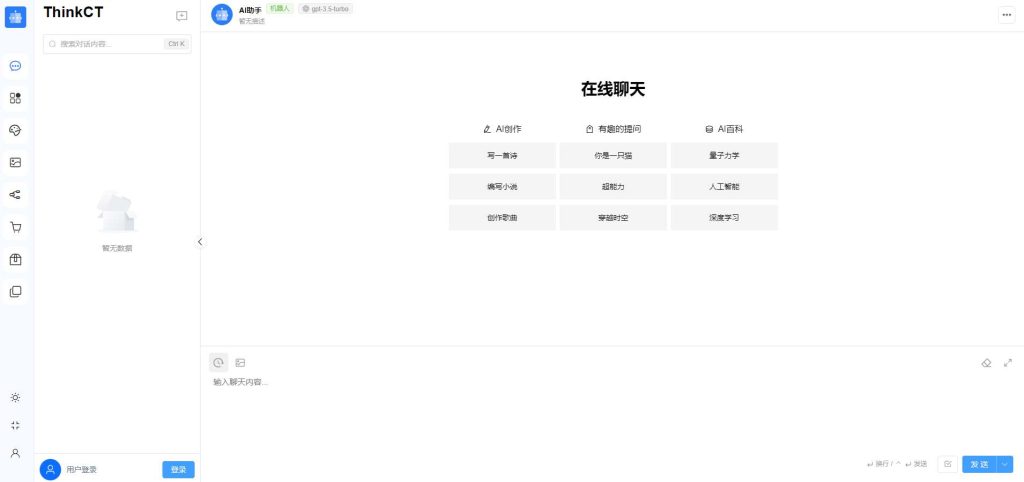Open the chat bubble icon in sidebar
The height and width of the screenshot is (482, 1024).
(16, 66)
